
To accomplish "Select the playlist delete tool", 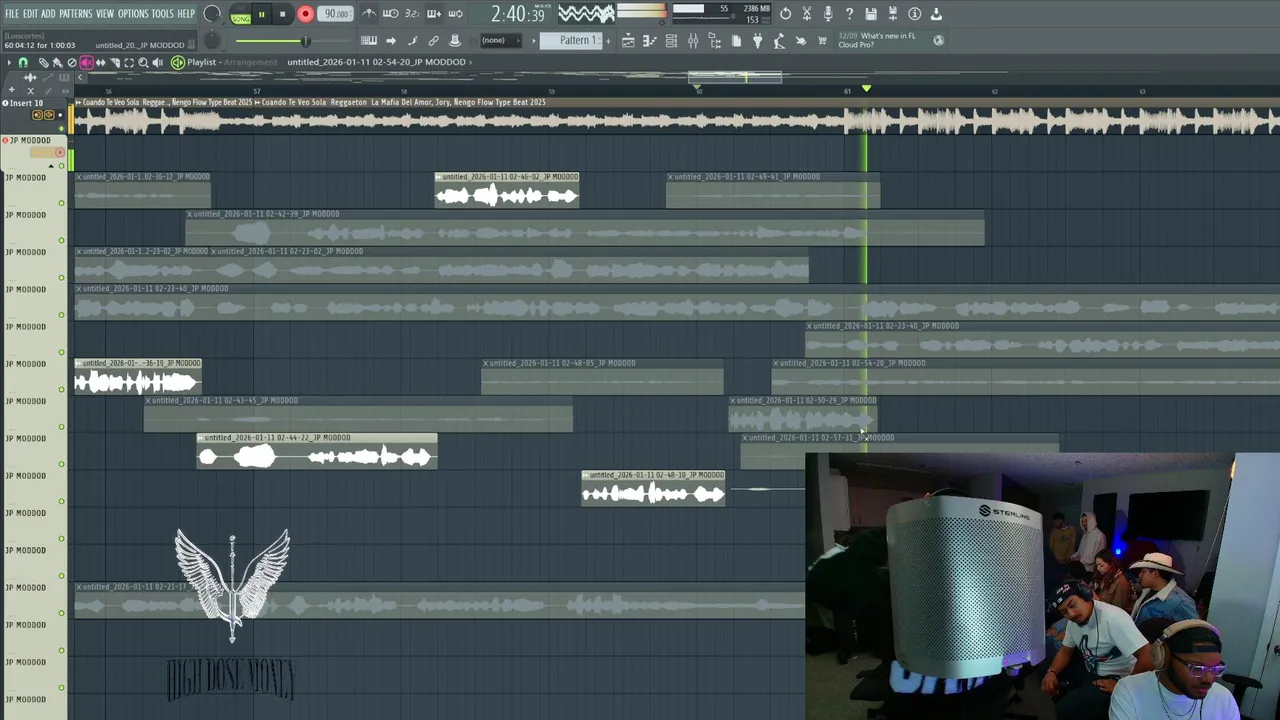I will (71, 62).
